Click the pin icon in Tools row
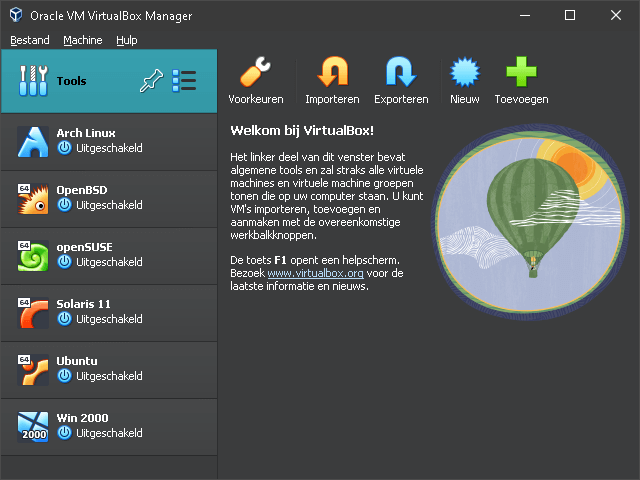The height and width of the screenshot is (480, 640). [x=151, y=81]
